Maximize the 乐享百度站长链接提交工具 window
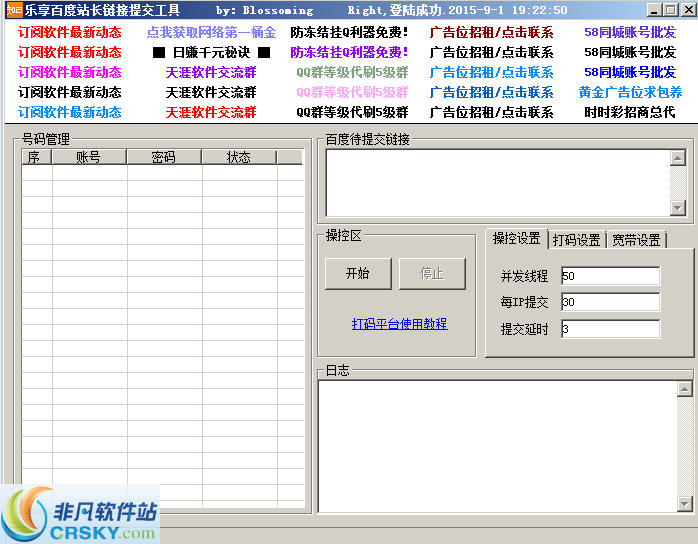This screenshot has width=698, height=544. pyautogui.click(x=670, y=10)
